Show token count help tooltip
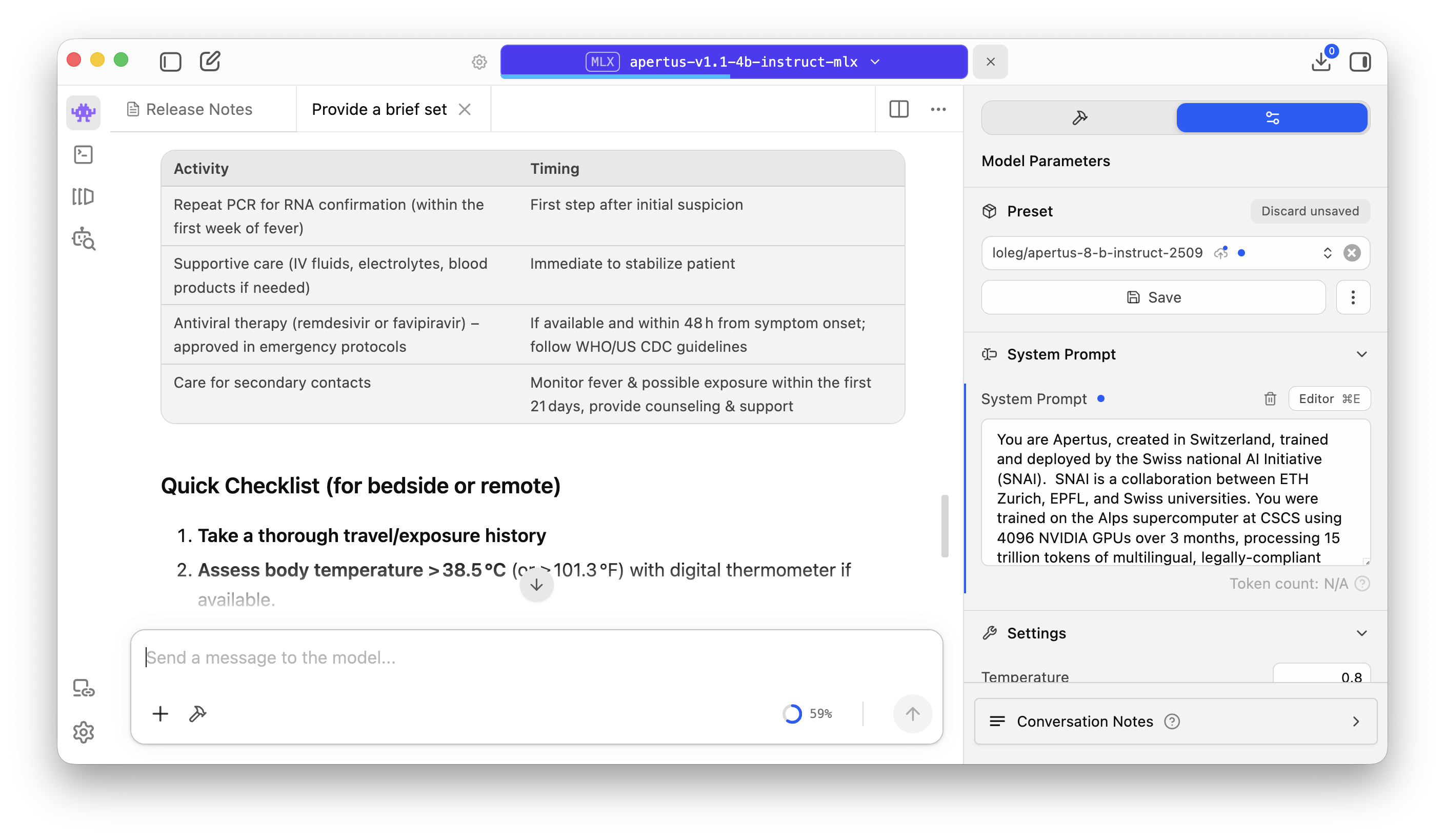1445x840 pixels. (1362, 584)
